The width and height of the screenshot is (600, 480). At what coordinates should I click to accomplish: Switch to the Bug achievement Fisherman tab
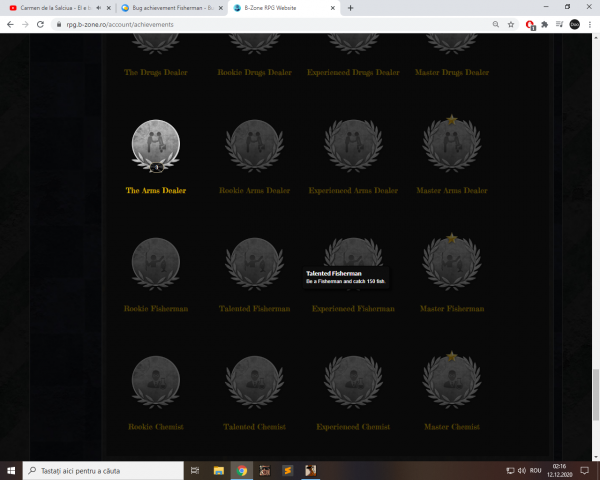(172, 8)
